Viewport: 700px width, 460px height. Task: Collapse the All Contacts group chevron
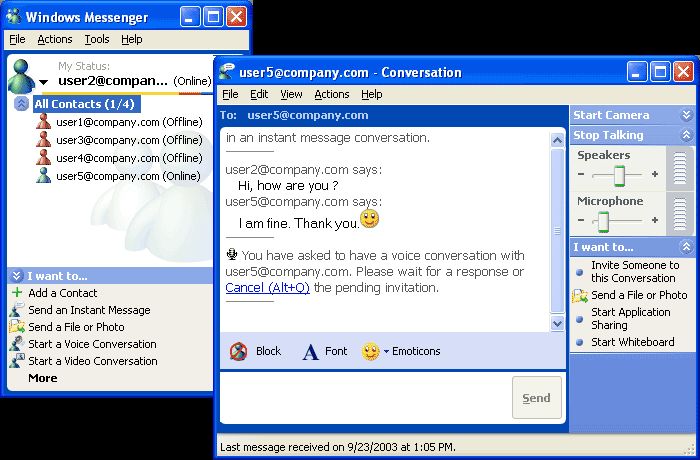[x=21, y=104]
